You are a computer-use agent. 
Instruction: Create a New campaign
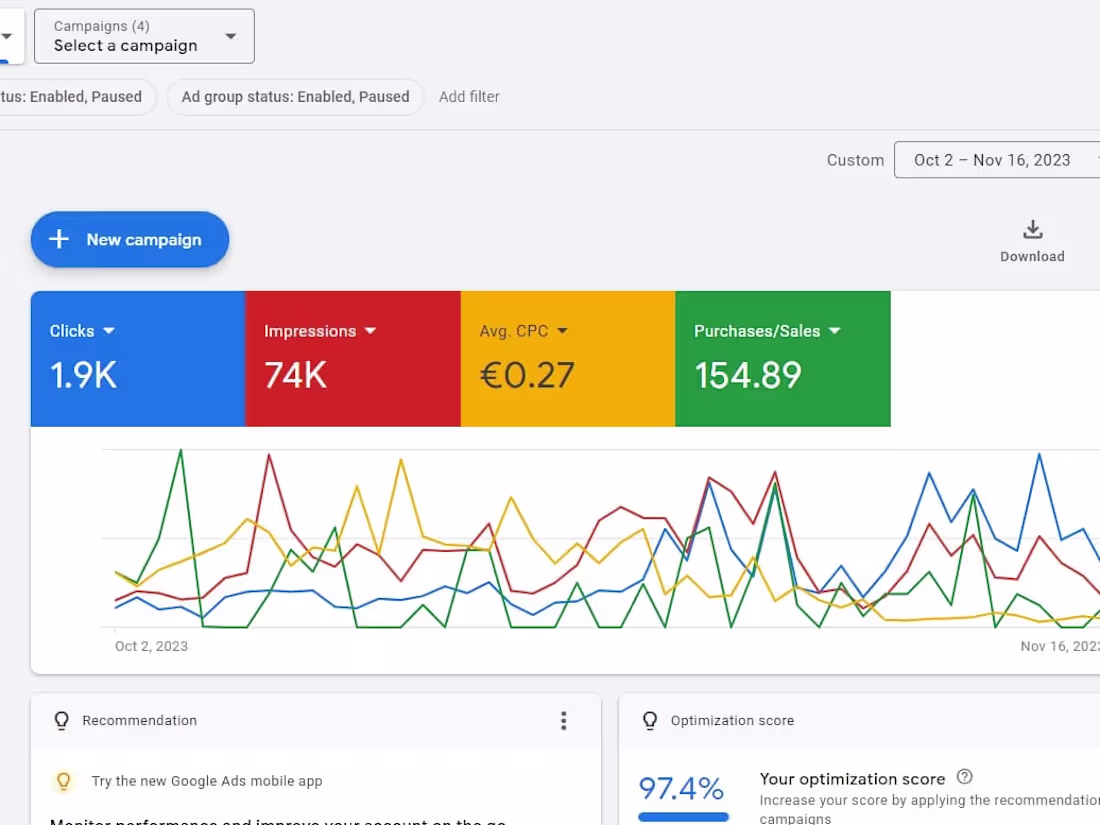(x=129, y=239)
